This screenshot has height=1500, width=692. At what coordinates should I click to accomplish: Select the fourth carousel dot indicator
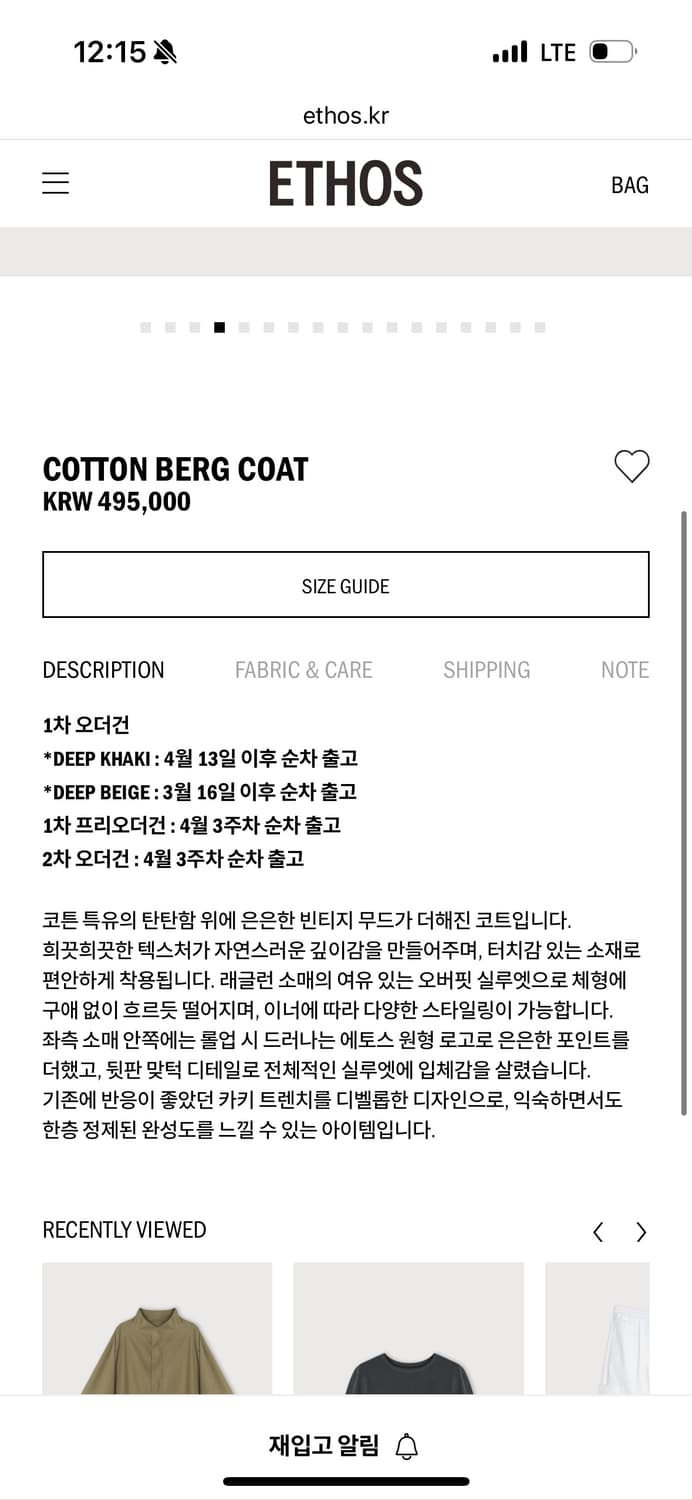[218, 327]
